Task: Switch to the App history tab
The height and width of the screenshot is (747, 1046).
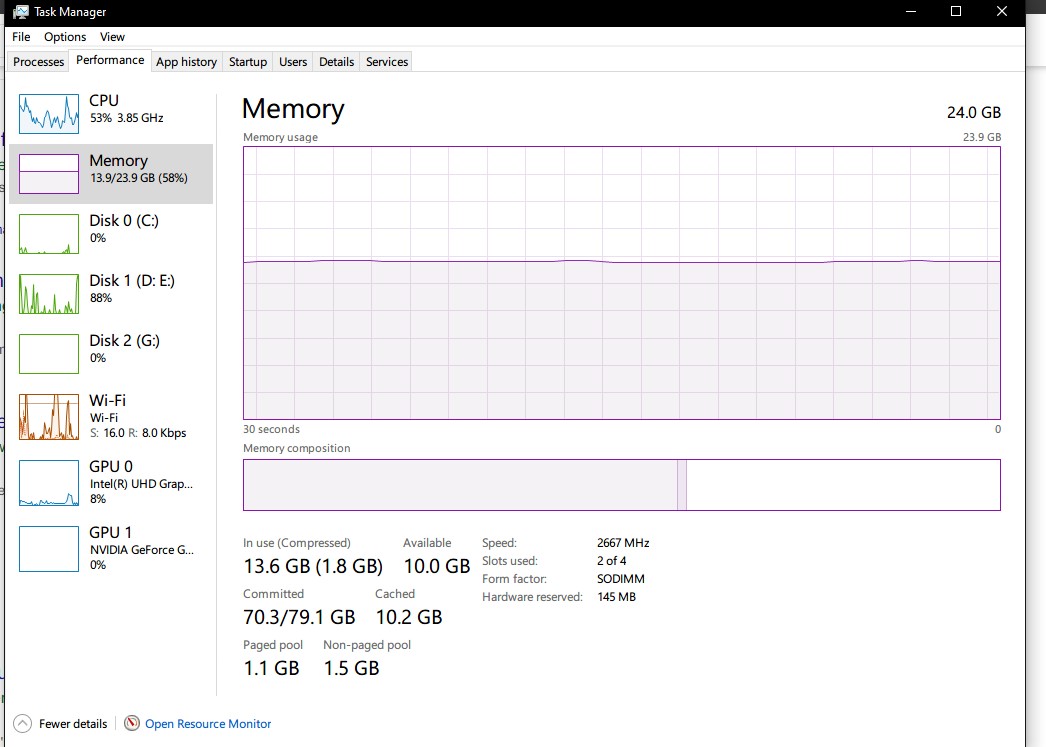Action: [186, 62]
